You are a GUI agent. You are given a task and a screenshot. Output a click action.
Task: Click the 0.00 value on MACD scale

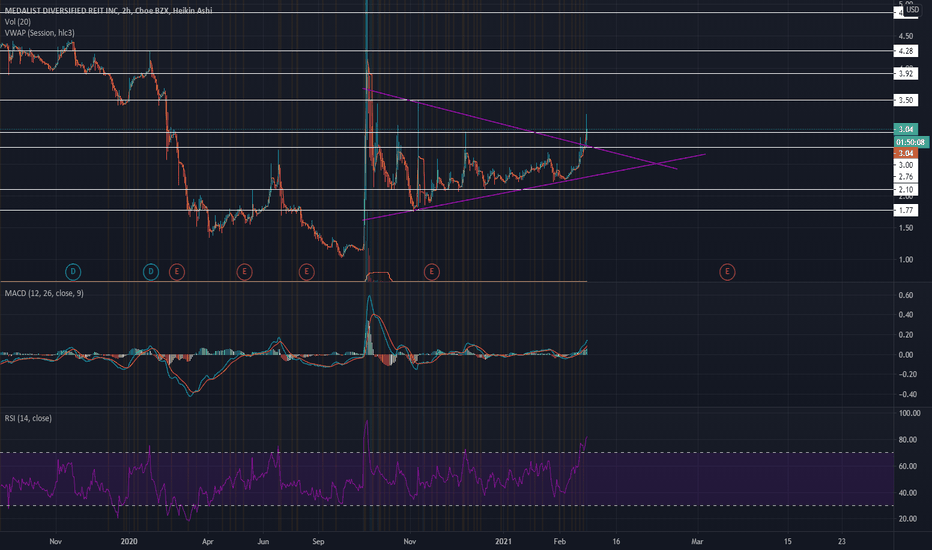(906, 354)
